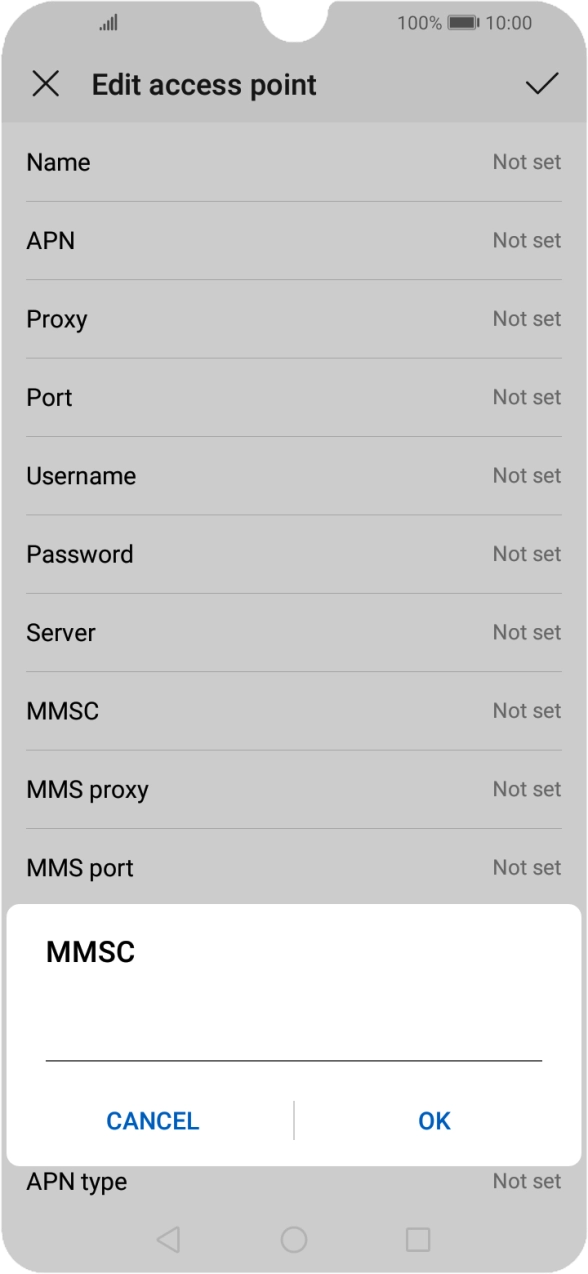Image resolution: width=588 pixels, height=1274 pixels.
Task: Tap the X to discard edits
Action: point(46,85)
